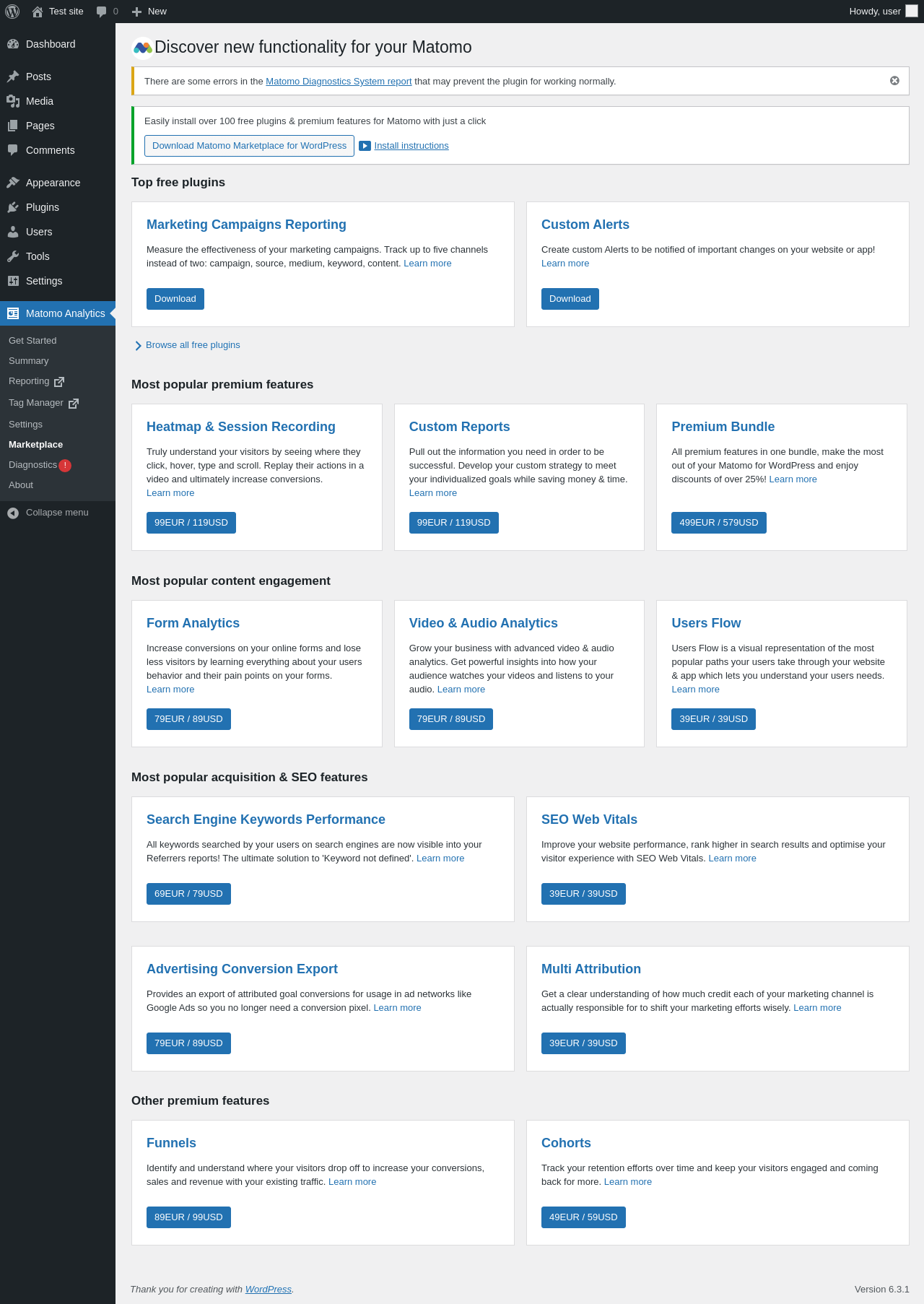
Task: Click the Tag Manager external link icon
Action: tap(74, 404)
